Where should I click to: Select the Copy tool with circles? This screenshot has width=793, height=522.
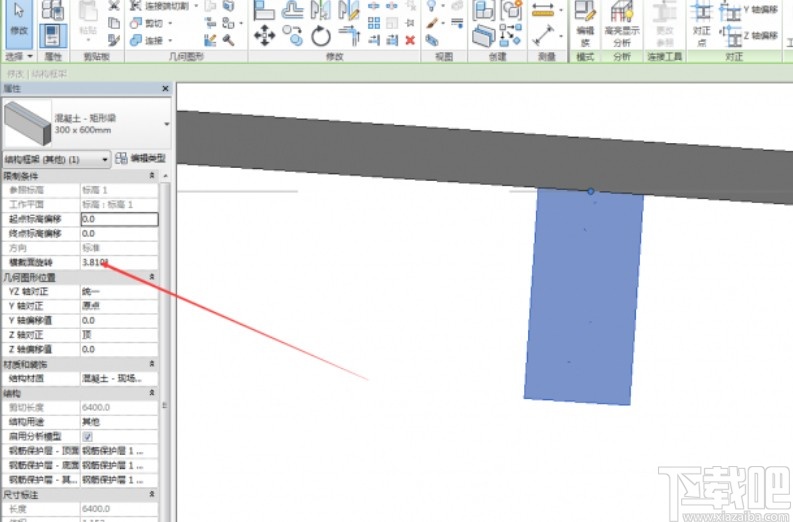292,36
